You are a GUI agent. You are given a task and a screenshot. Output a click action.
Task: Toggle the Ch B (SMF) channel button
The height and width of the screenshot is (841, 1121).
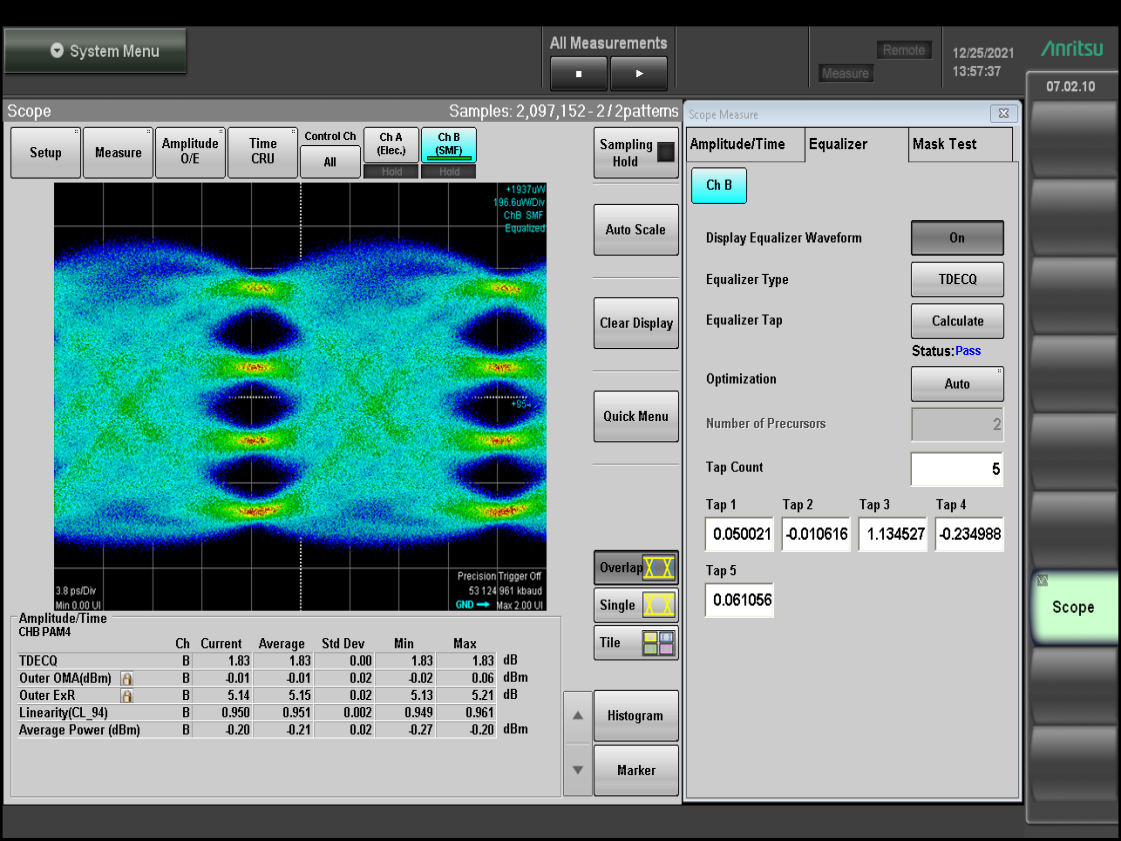[448, 145]
